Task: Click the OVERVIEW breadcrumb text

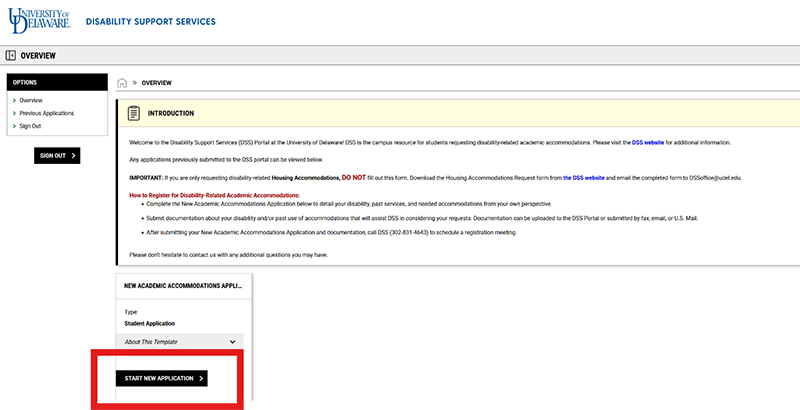Action: [157, 83]
